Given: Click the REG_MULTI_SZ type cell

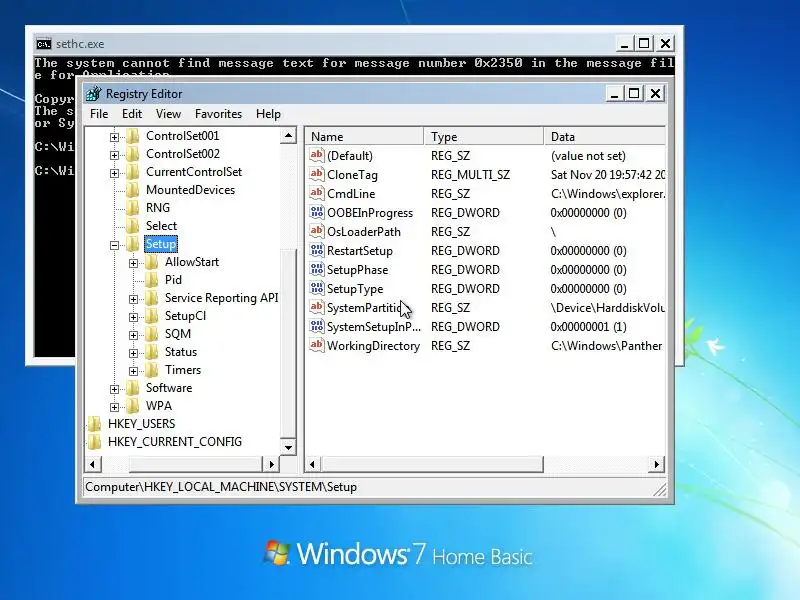Looking at the screenshot, I should coord(470,174).
